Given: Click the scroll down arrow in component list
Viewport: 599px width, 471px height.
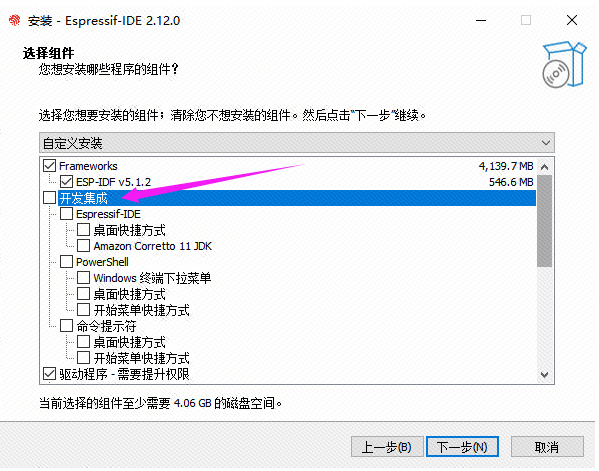Looking at the screenshot, I should pos(545,375).
